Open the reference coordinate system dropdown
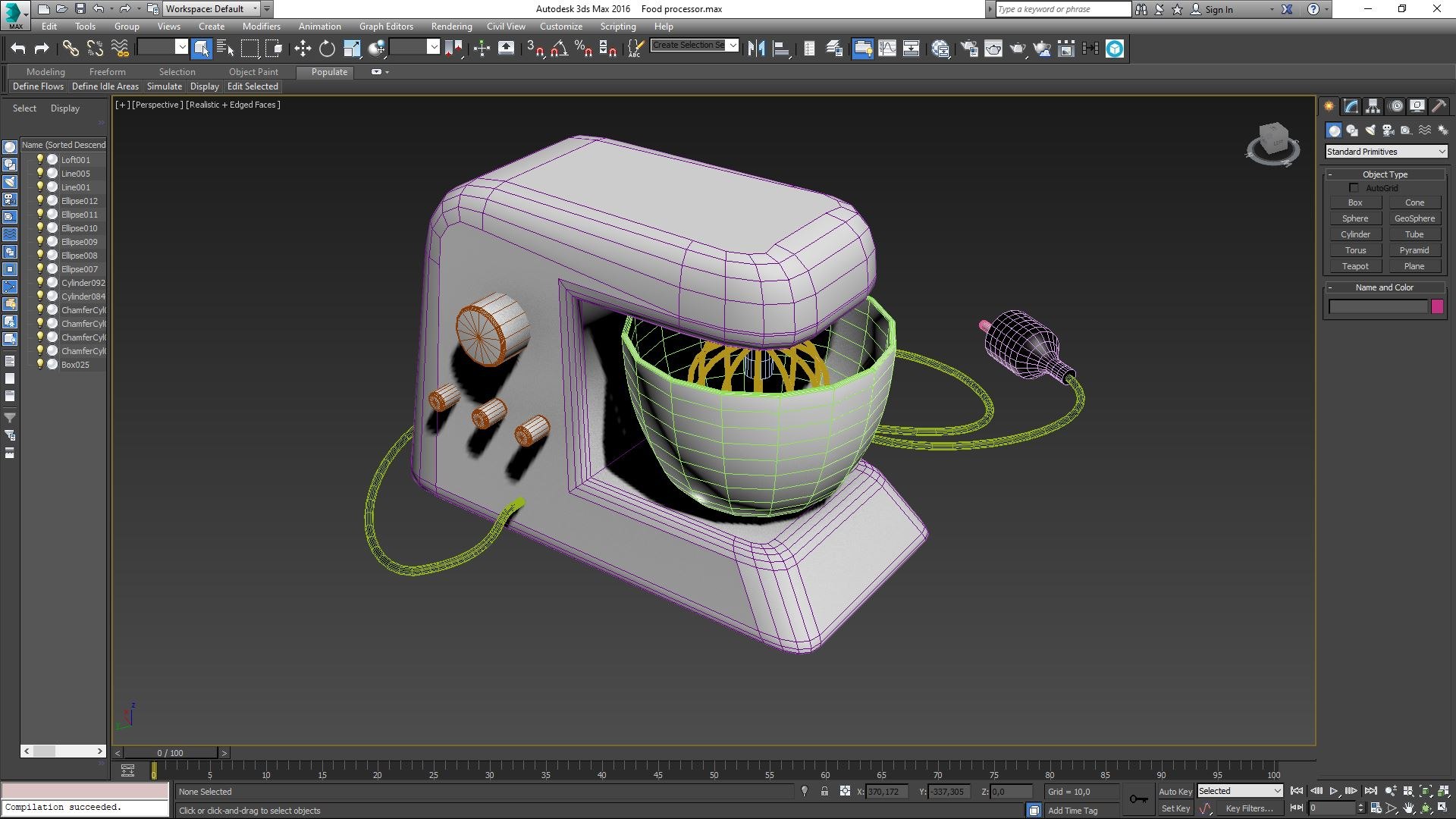Image resolution: width=1456 pixels, height=819 pixels. click(x=414, y=47)
